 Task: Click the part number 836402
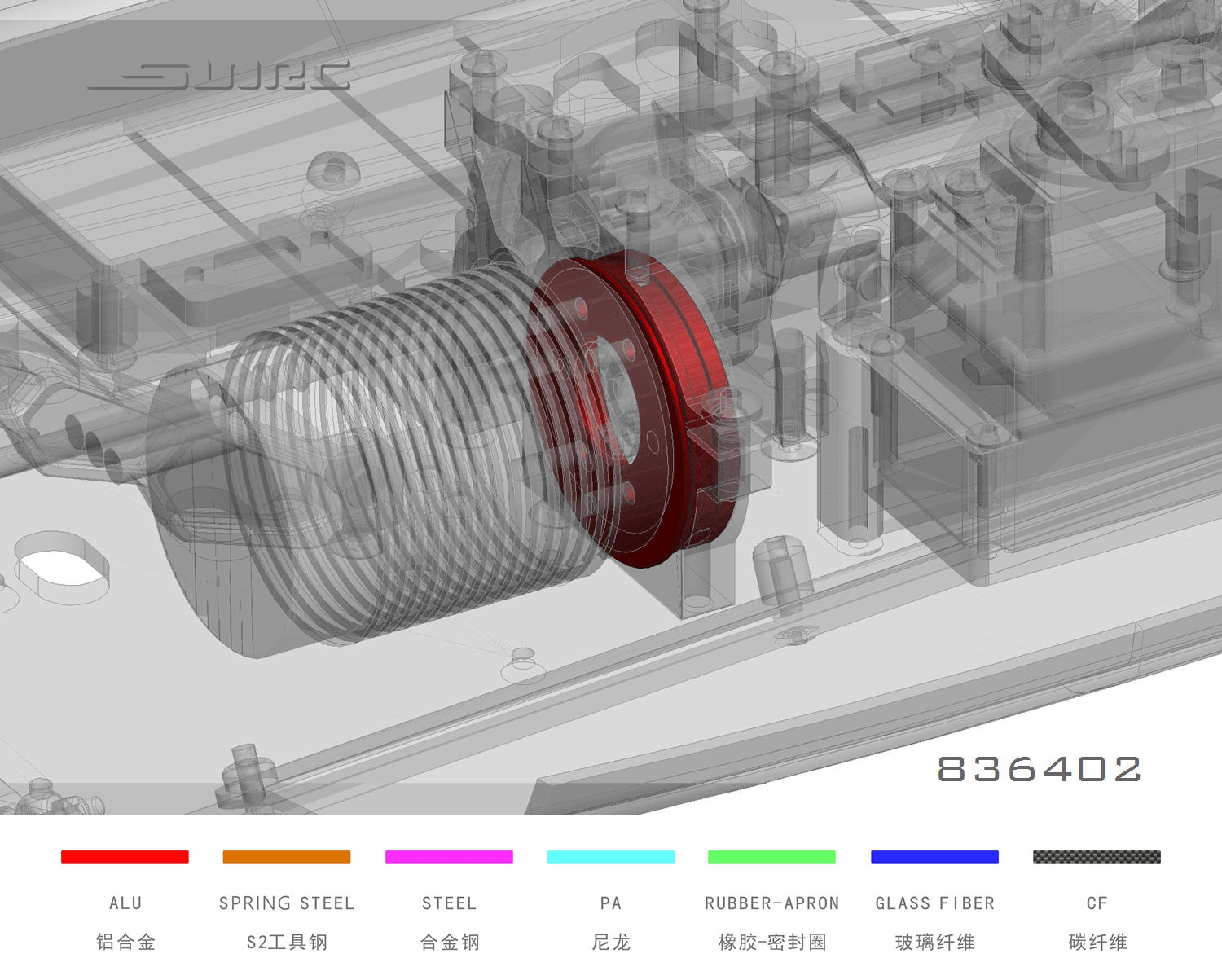[x=1040, y=769]
